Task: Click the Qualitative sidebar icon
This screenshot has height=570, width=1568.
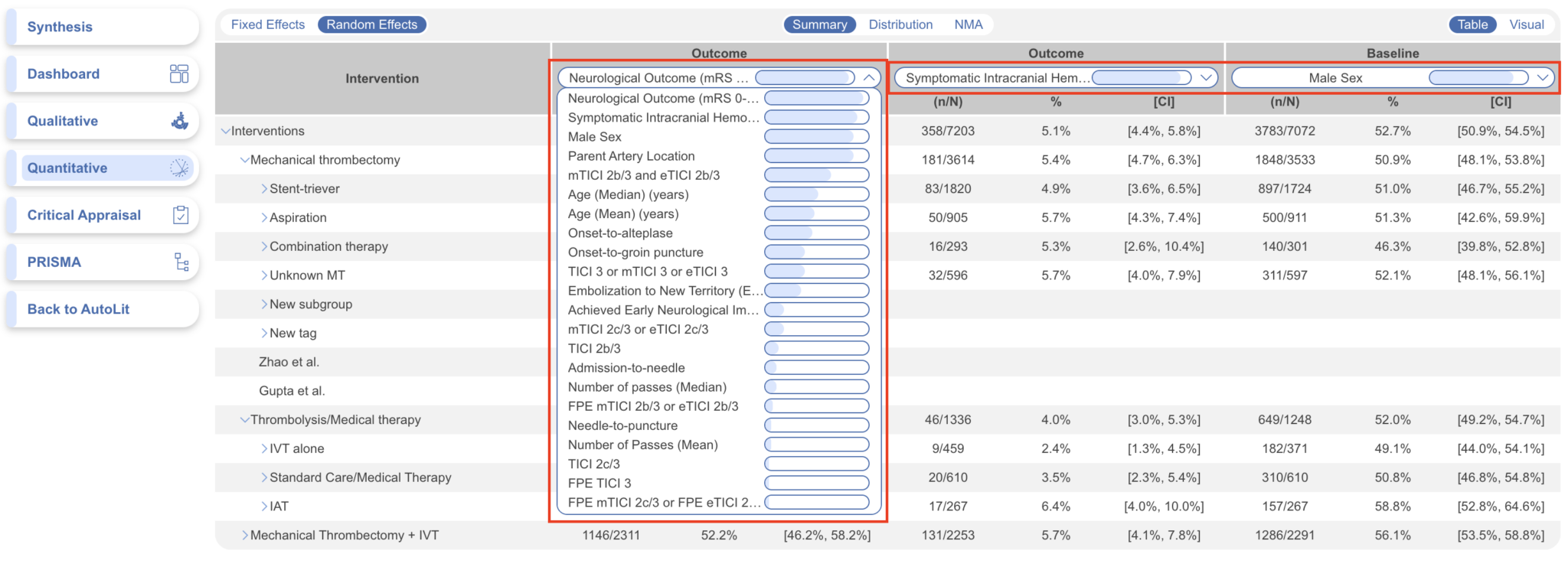Action: [x=179, y=121]
